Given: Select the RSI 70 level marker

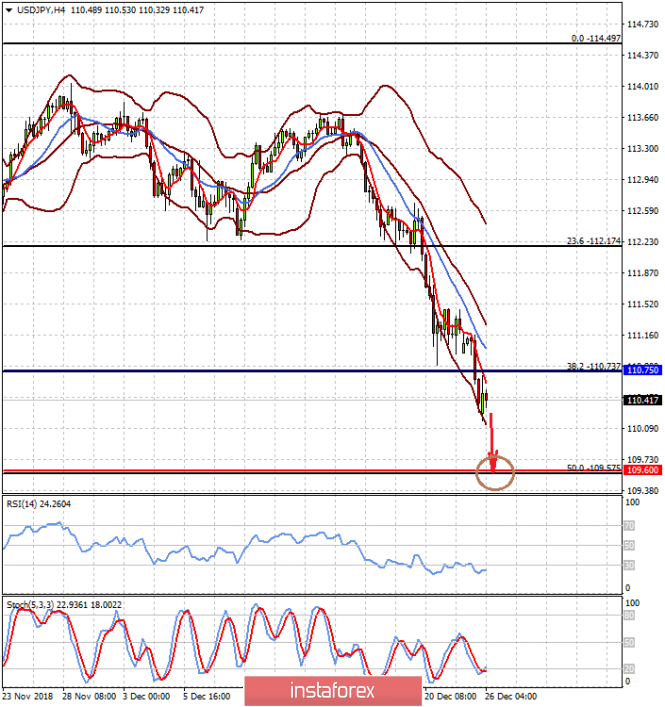Looking at the screenshot, I should [629, 526].
